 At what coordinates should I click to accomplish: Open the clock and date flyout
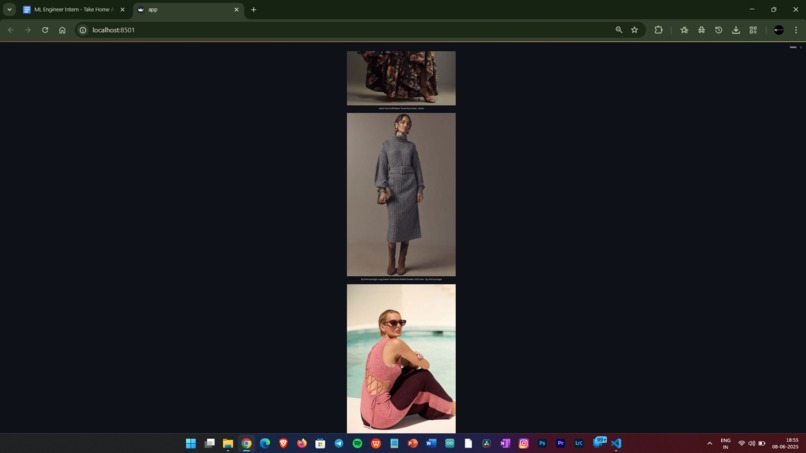pos(786,443)
